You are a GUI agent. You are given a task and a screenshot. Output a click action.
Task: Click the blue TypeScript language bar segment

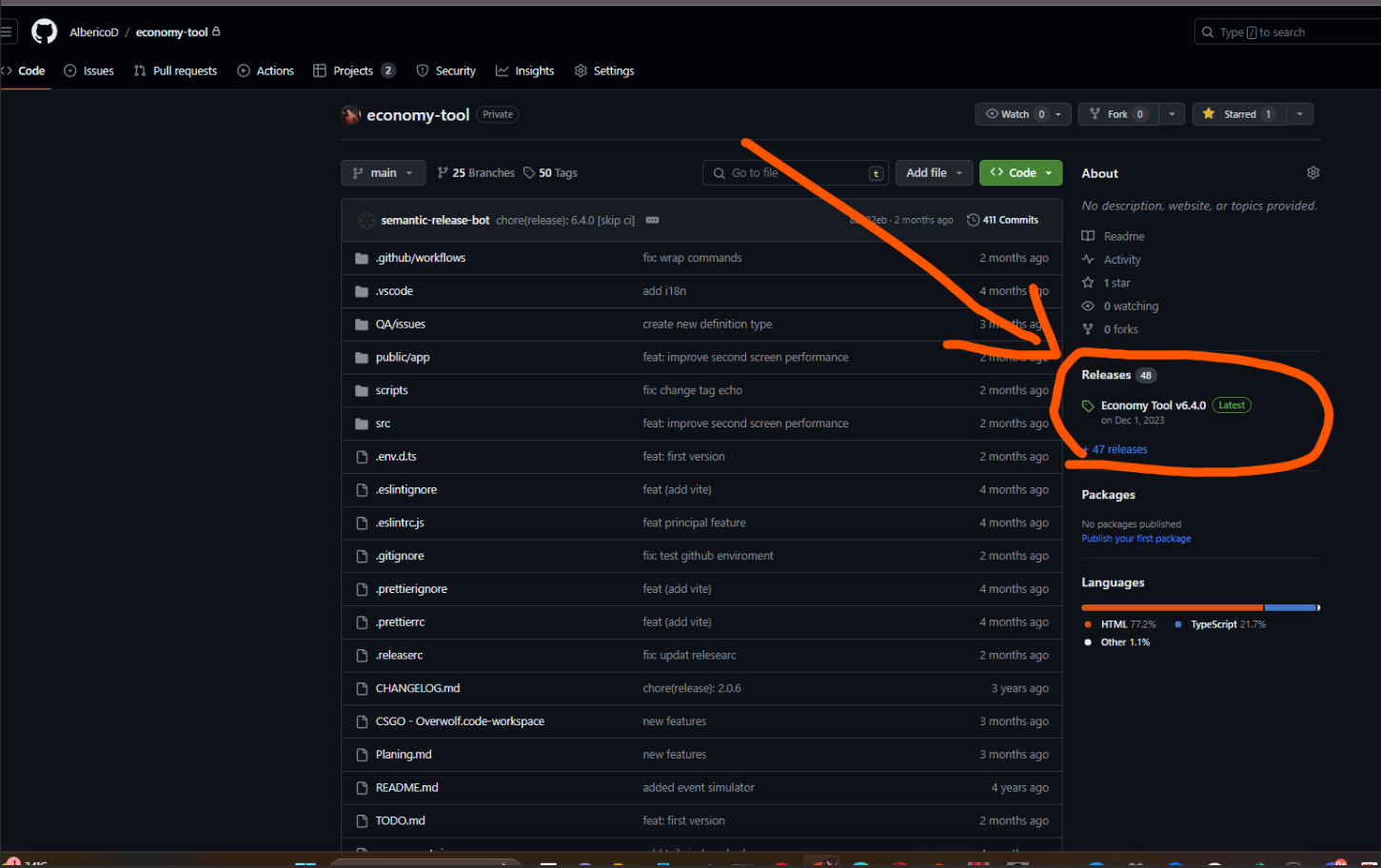(x=1290, y=607)
